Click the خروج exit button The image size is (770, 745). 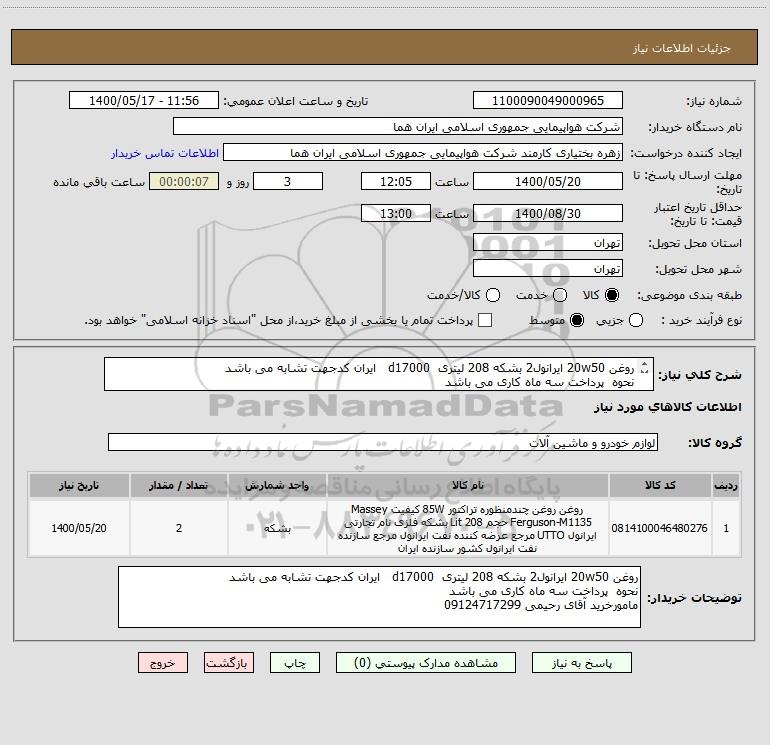pos(163,663)
